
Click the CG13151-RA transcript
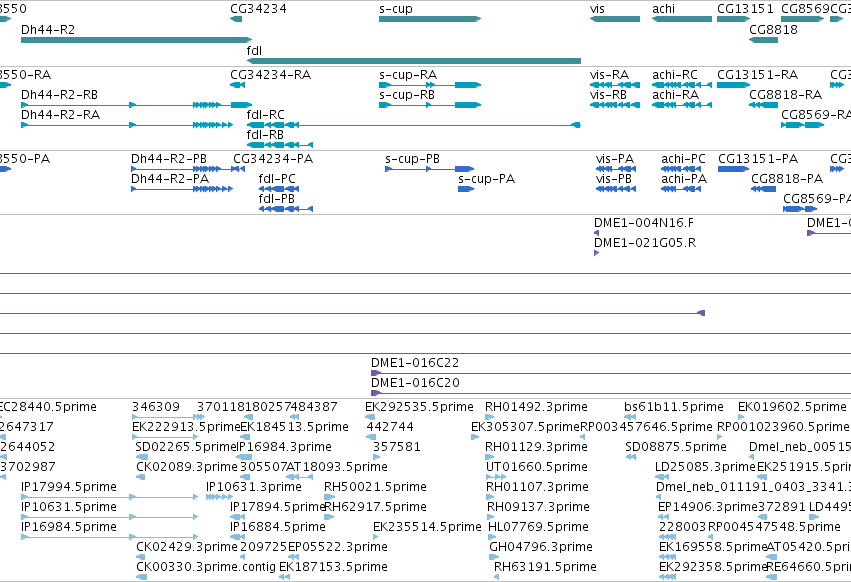[733, 85]
